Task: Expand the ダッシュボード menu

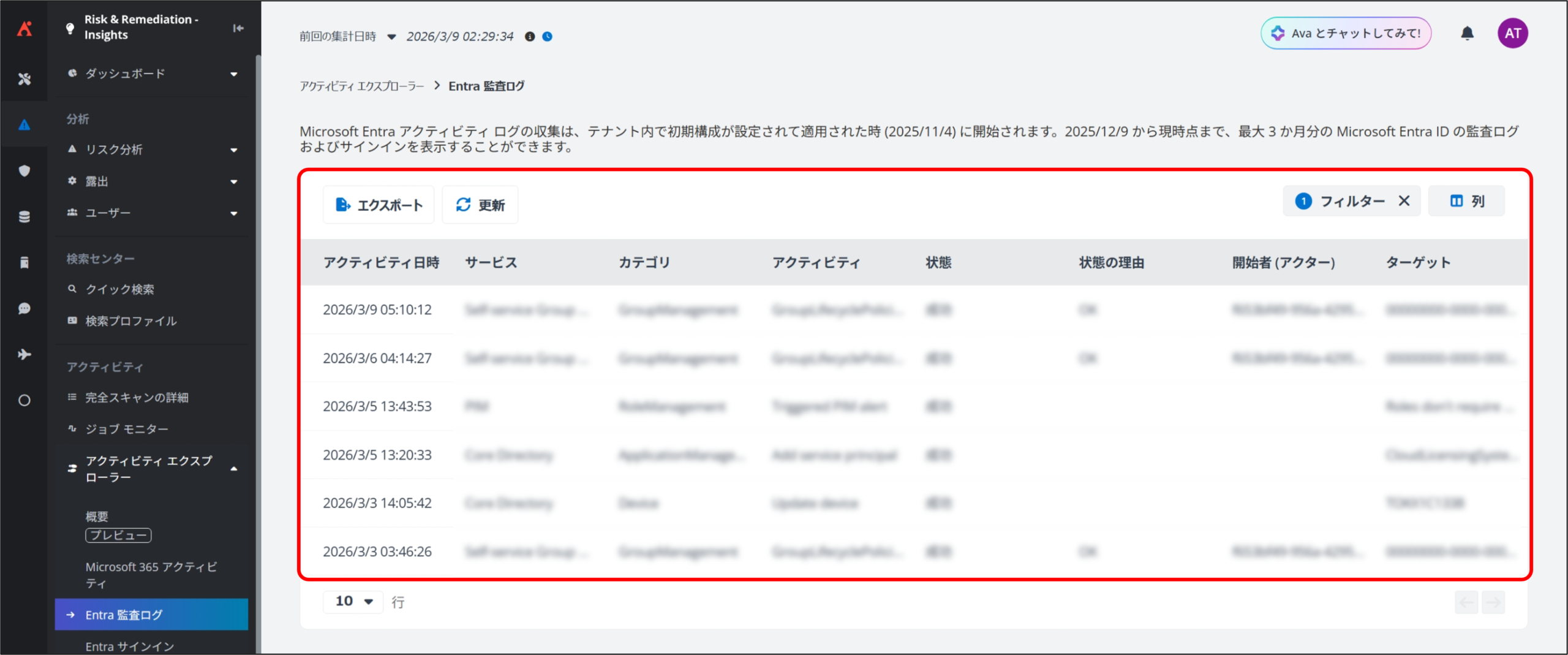Action: (233, 74)
